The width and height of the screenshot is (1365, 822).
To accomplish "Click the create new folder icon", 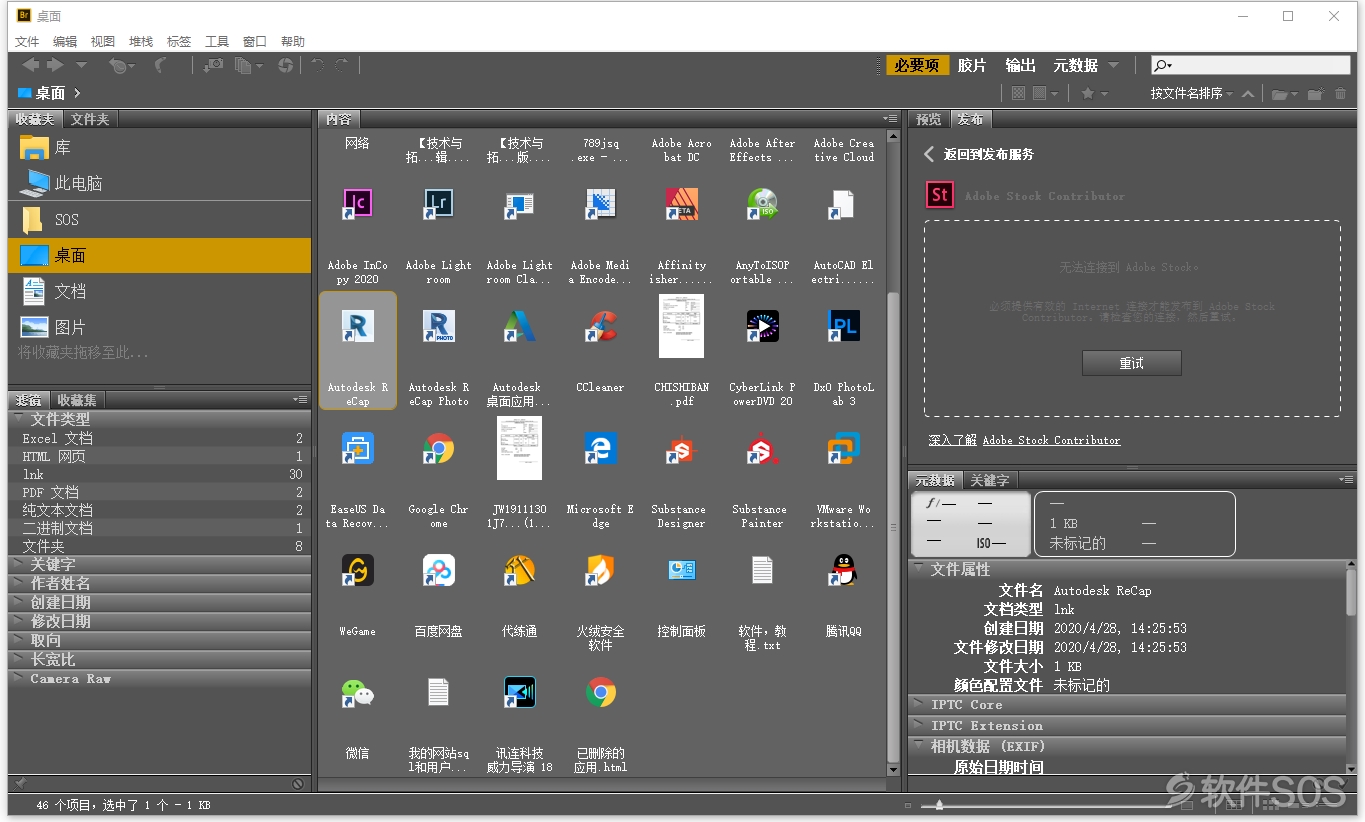I will pyautogui.click(x=1316, y=93).
